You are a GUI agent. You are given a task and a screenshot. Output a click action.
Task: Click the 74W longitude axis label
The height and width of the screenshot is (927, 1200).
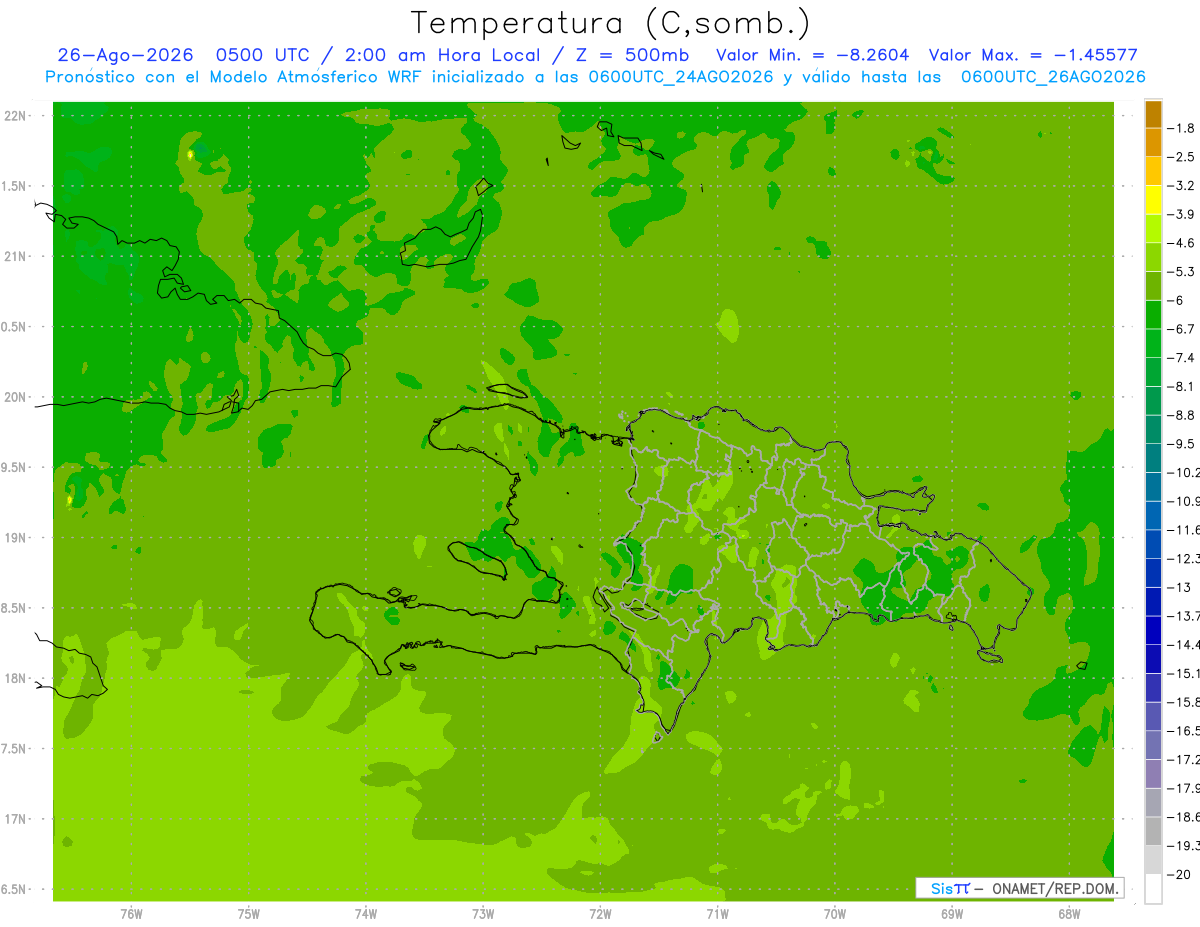point(366,914)
